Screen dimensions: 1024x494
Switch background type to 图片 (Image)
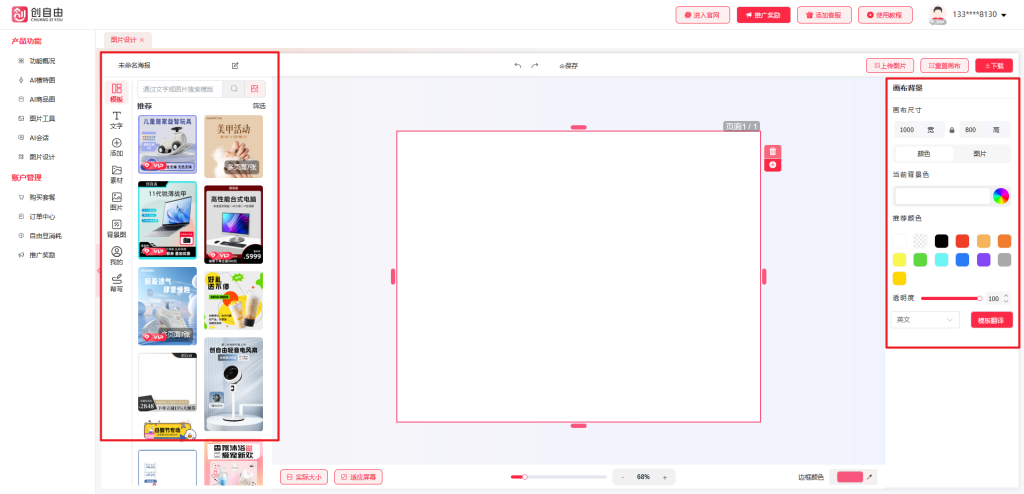coord(980,154)
